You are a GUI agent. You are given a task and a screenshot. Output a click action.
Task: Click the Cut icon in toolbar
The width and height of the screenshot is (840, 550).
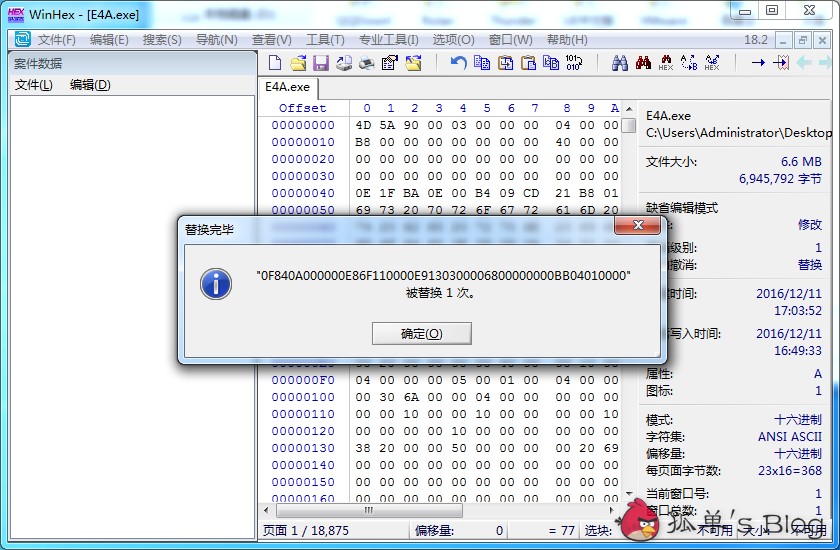coord(505,63)
